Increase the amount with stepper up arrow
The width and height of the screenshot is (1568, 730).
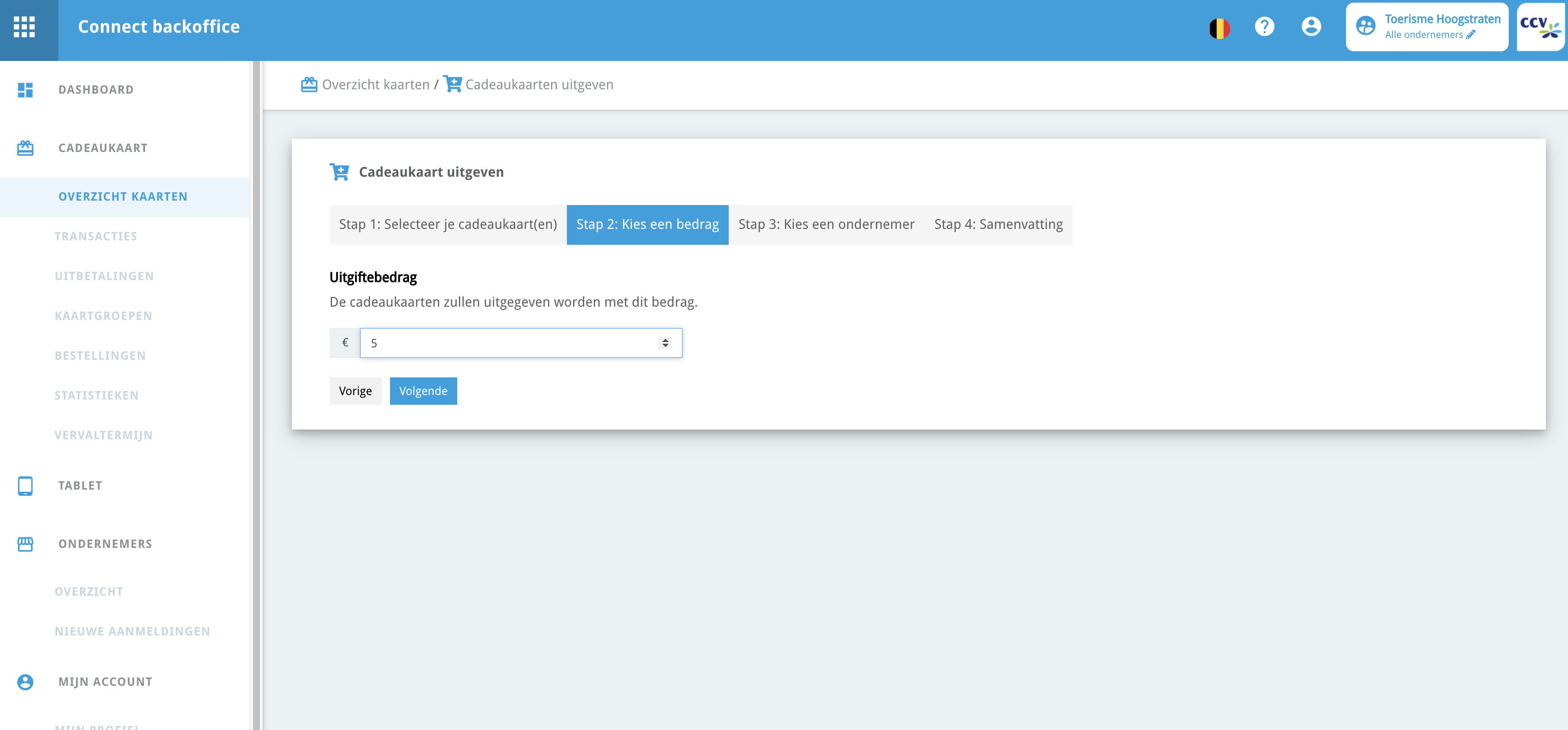(665, 339)
